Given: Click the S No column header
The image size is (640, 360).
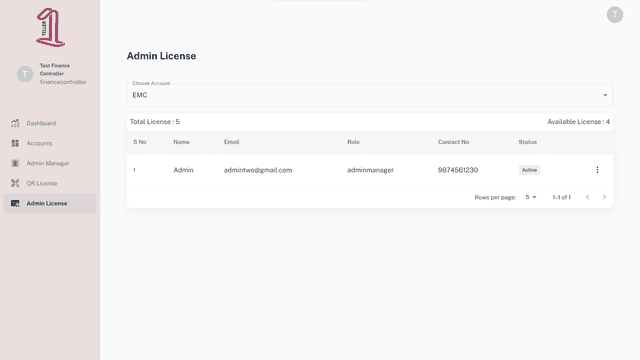Looking at the screenshot, I should click(140, 142).
